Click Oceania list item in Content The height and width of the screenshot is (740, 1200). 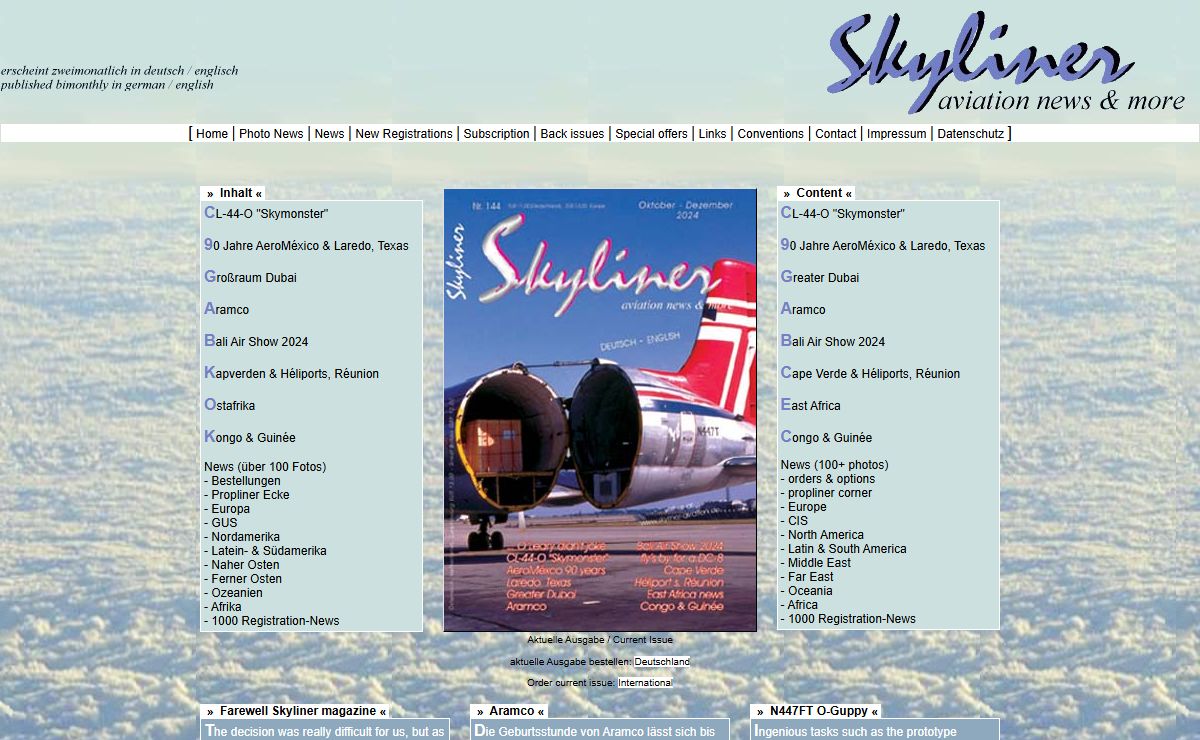point(807,591)
